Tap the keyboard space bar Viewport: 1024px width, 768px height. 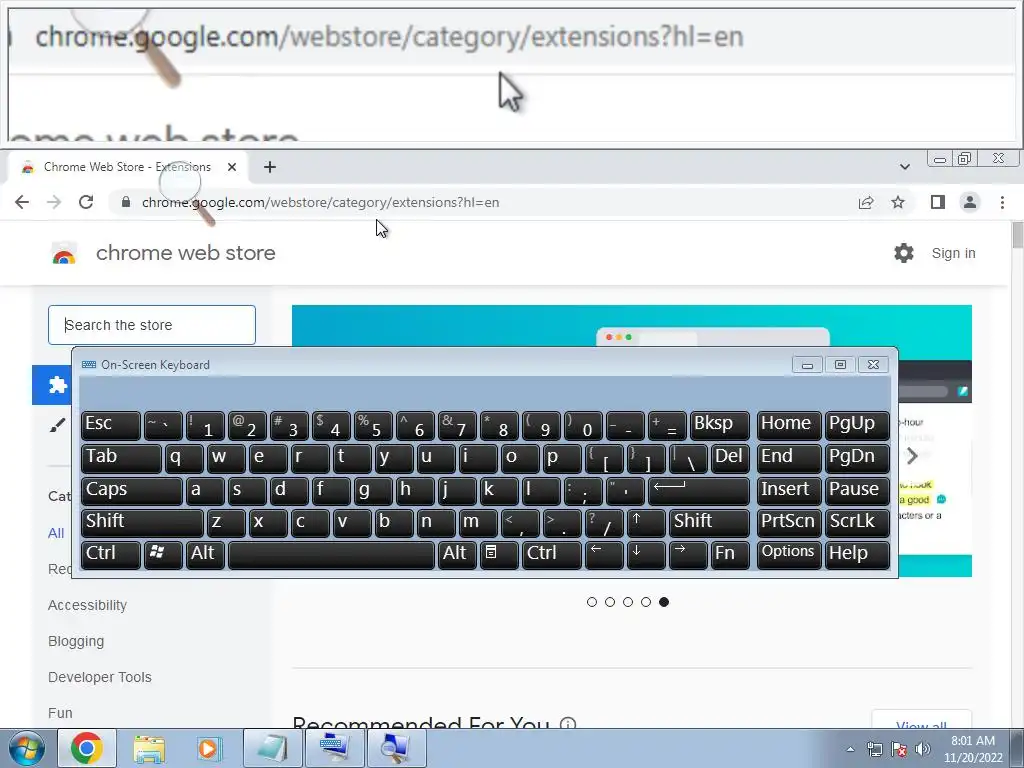pos(331,554)
